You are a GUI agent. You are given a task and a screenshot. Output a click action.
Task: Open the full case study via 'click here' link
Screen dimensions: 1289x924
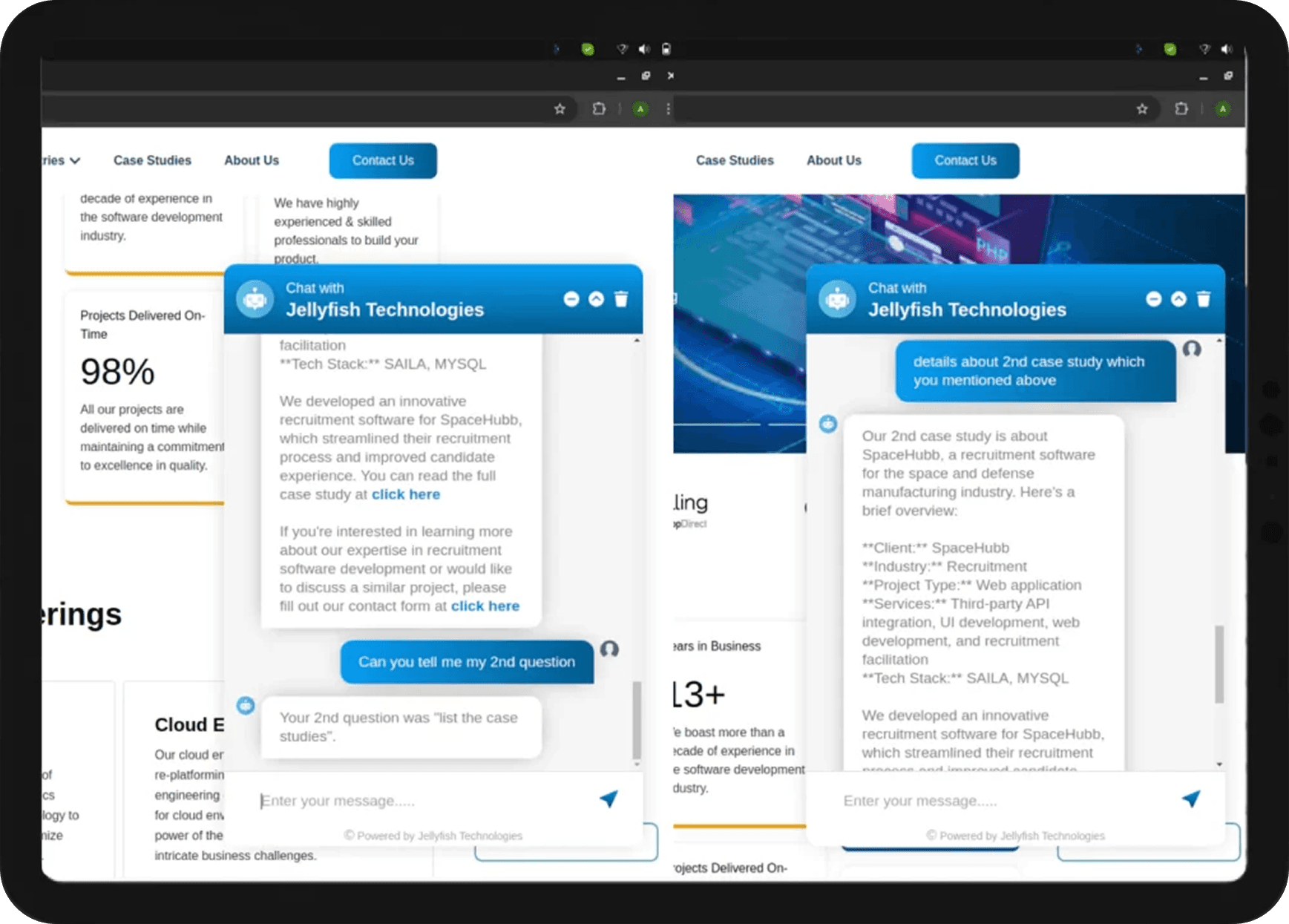pos(406,494)
